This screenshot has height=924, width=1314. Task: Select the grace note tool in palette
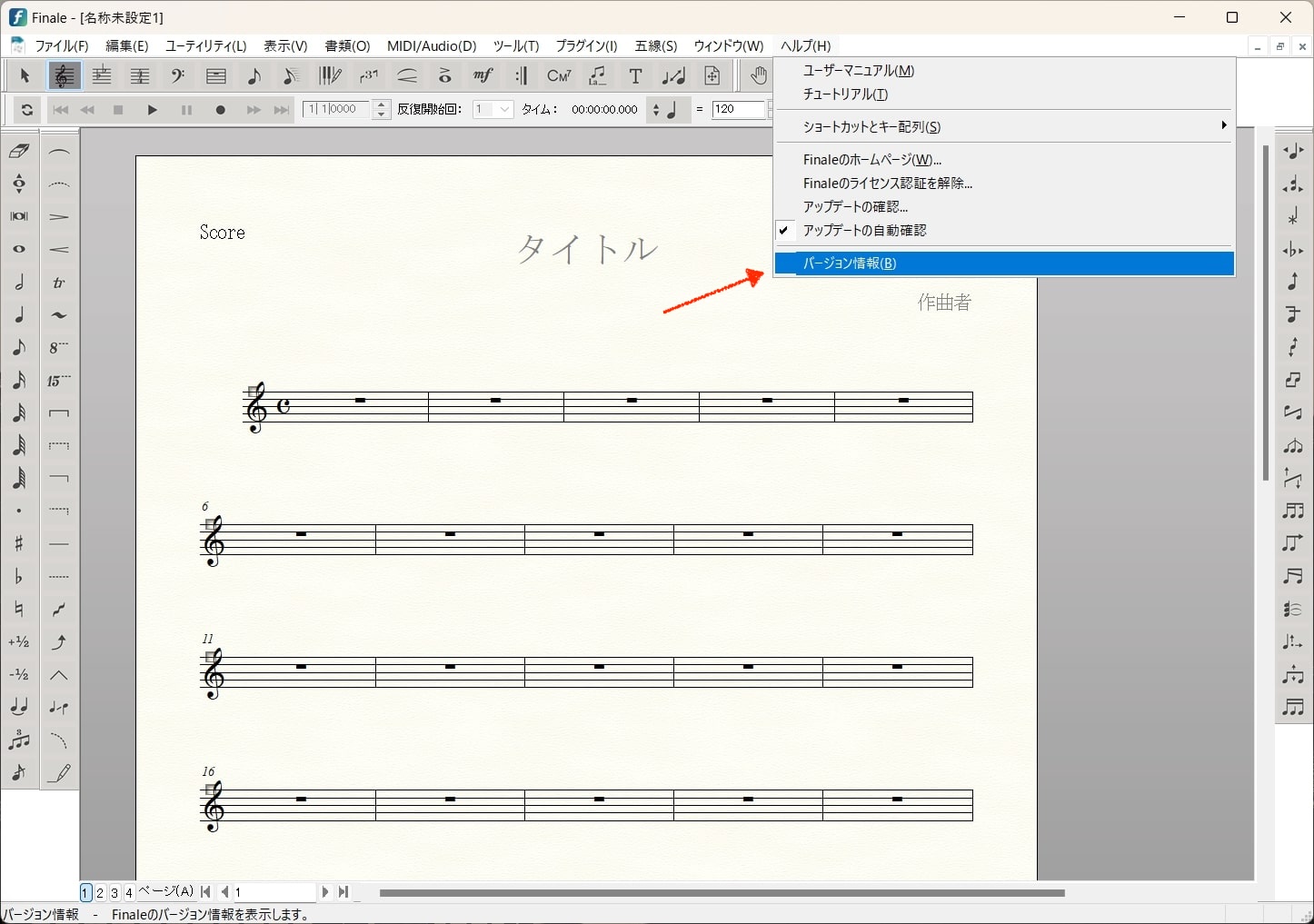pos(19,772)
